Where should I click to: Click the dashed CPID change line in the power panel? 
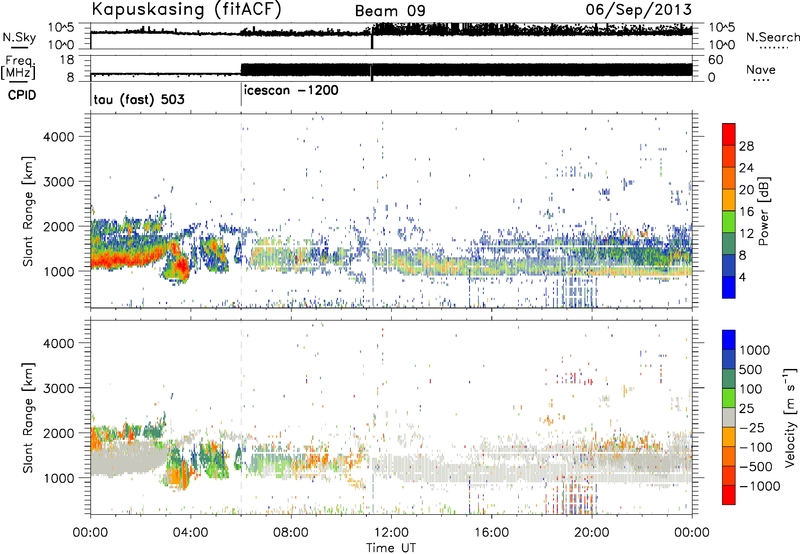tap(241, 210)
